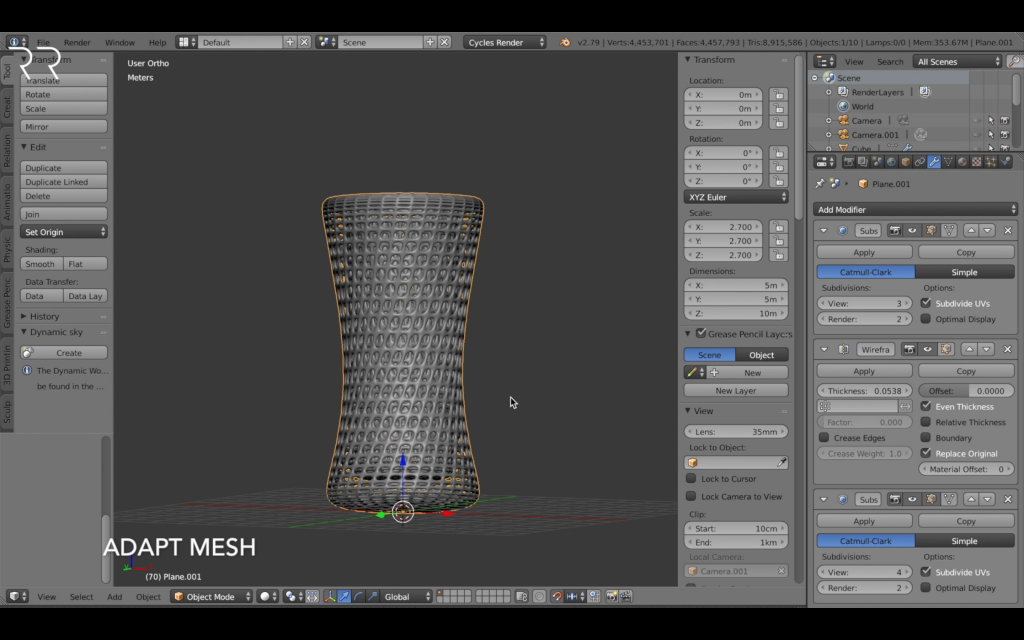Enable Lock Camera to View checkbox
Screen dimensions: 1024x640
tap(691, 496)
